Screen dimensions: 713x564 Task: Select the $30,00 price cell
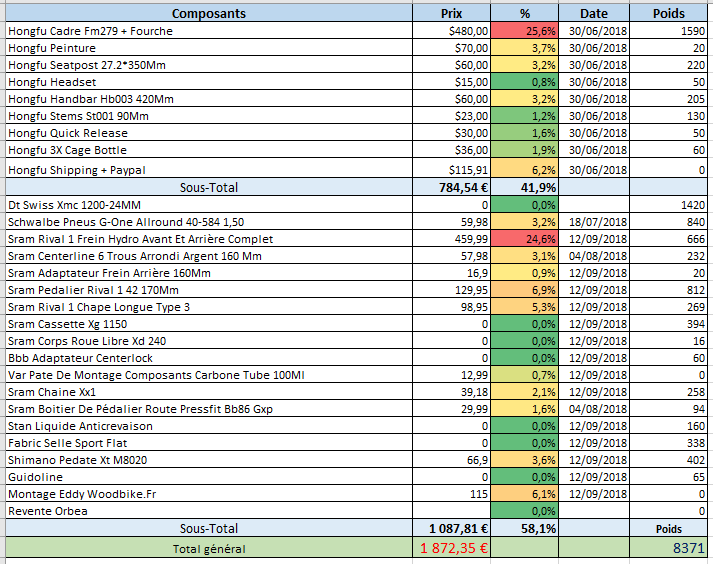[452, 133]
